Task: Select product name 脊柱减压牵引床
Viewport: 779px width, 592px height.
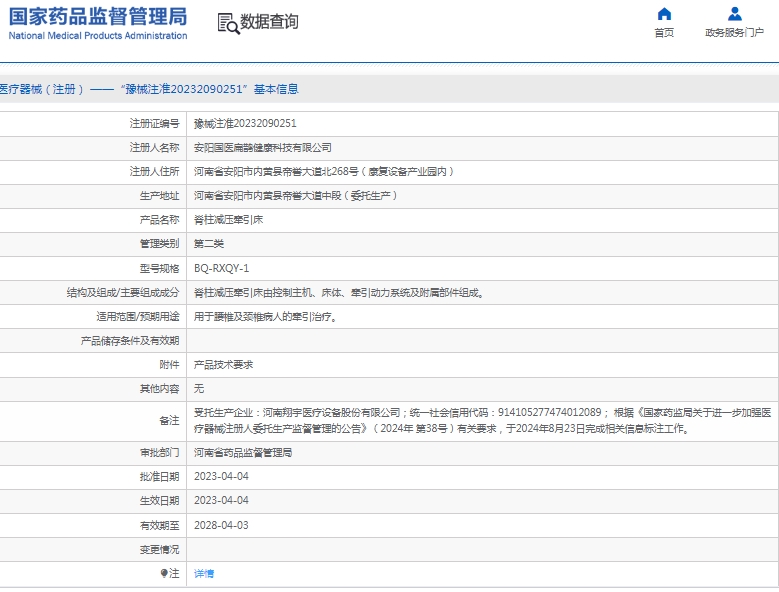Action: pyautogui.click(x=228, y=220)
